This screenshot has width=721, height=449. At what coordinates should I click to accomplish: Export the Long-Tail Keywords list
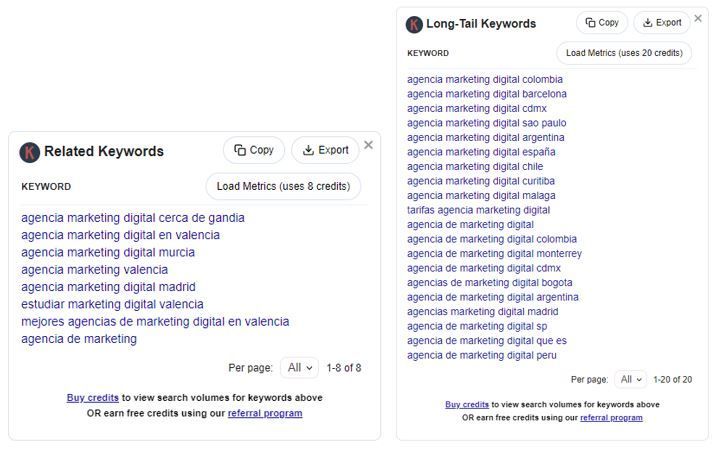(x=662, y=23)
